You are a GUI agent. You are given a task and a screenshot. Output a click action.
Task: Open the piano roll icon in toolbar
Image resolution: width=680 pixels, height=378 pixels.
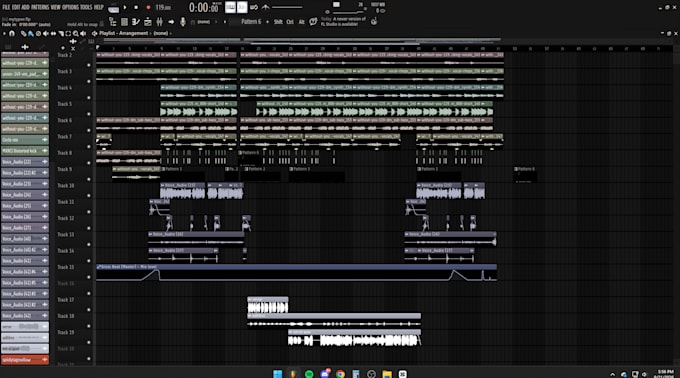click(x=136, y=22)
